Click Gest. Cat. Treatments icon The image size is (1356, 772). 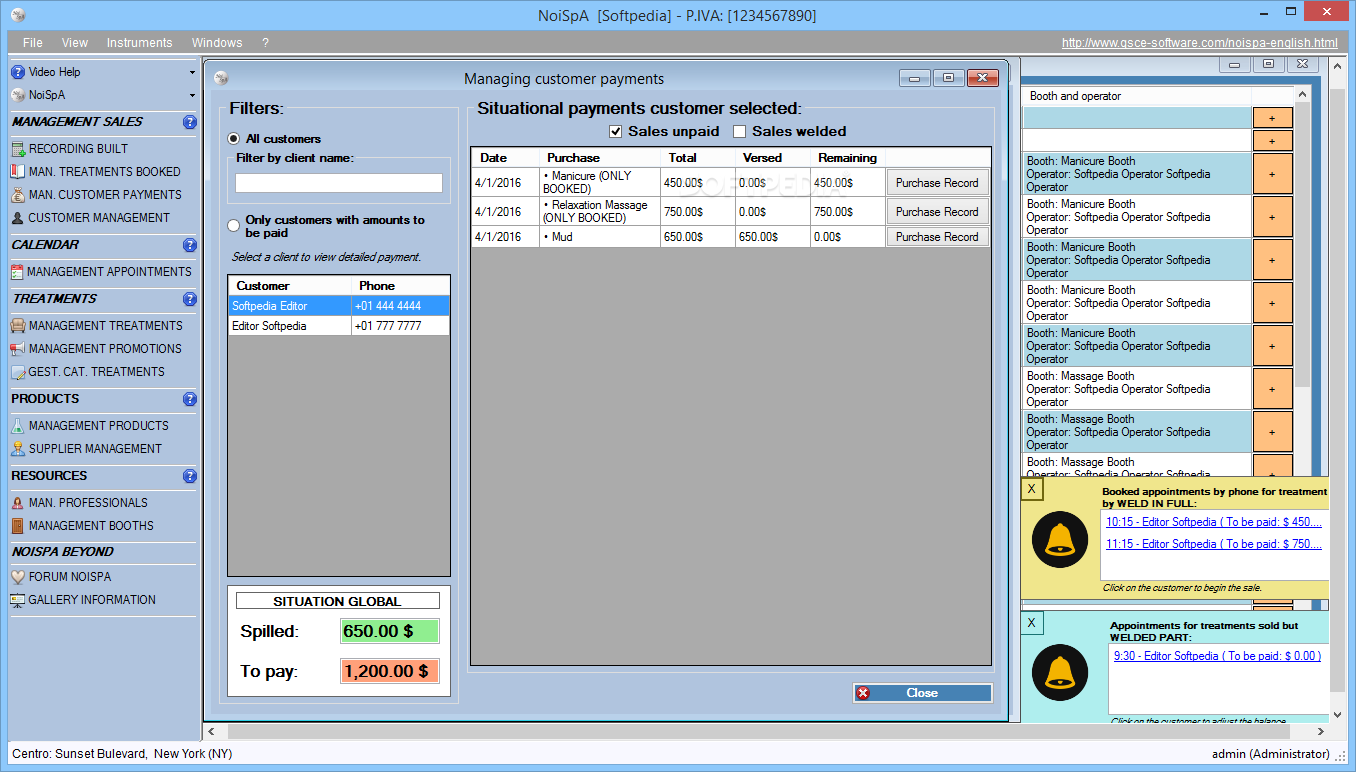click(x=18, y=372)
